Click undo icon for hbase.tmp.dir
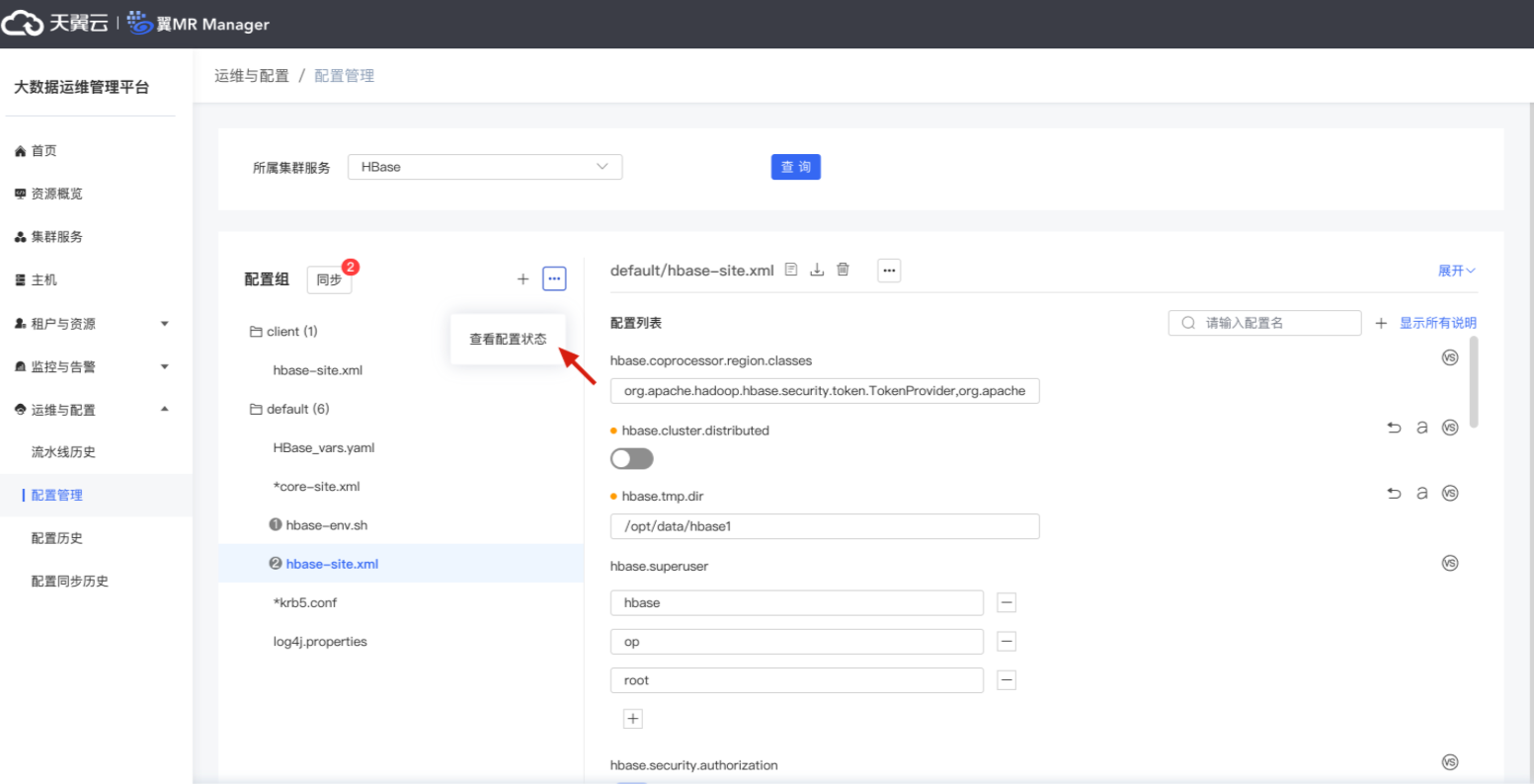 (x=1394, y=493)
